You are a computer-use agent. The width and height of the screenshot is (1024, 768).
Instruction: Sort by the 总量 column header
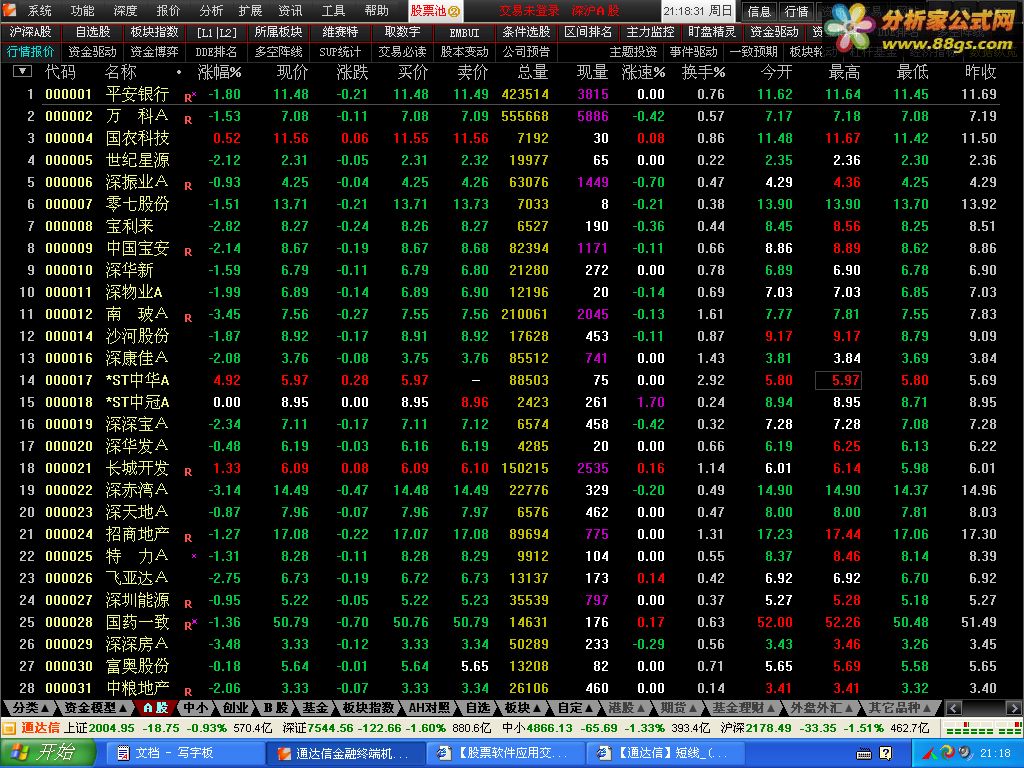pyautogui.click(x=532, y=72)
